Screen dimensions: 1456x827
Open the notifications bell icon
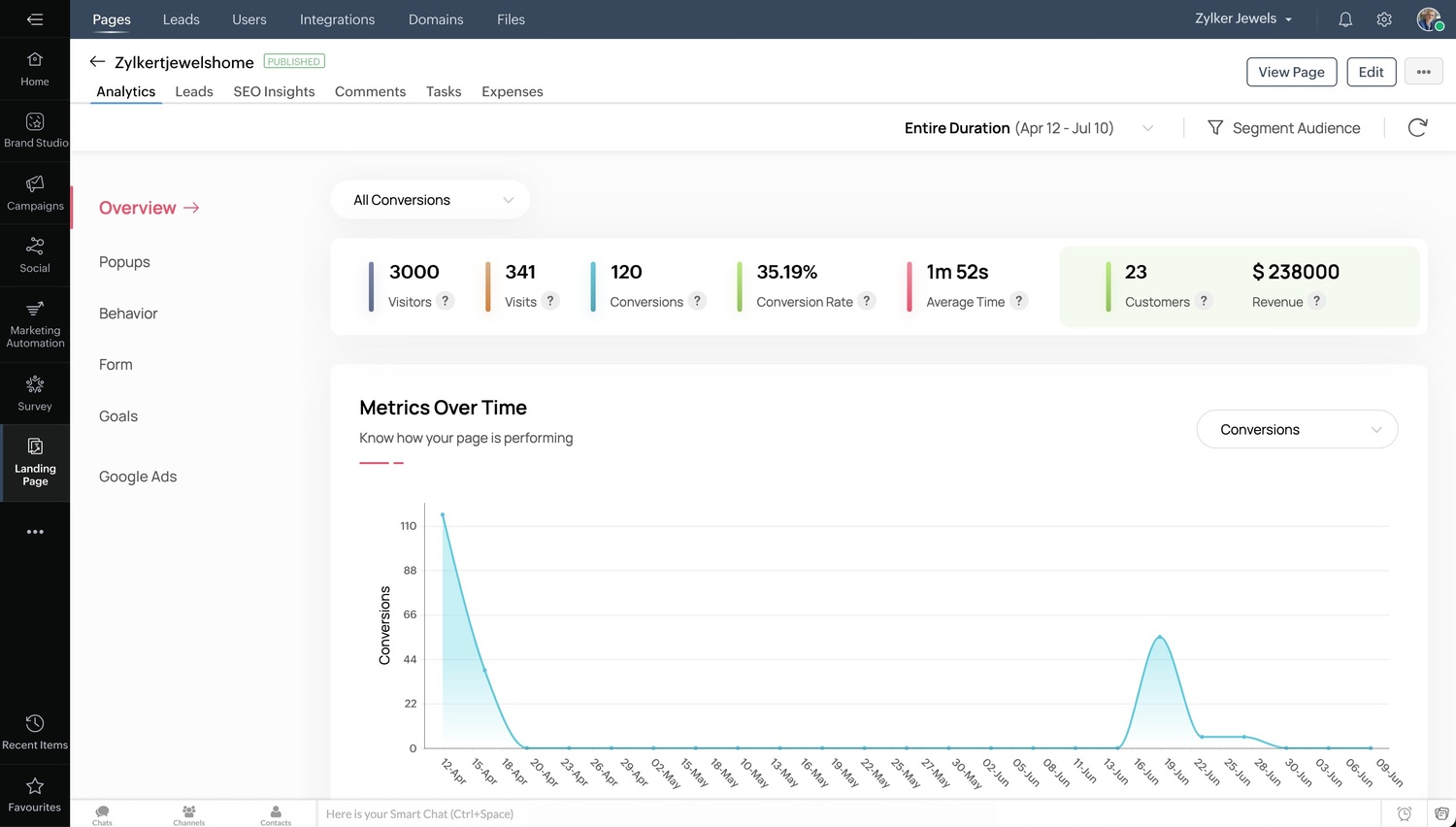coord(1345,19)
